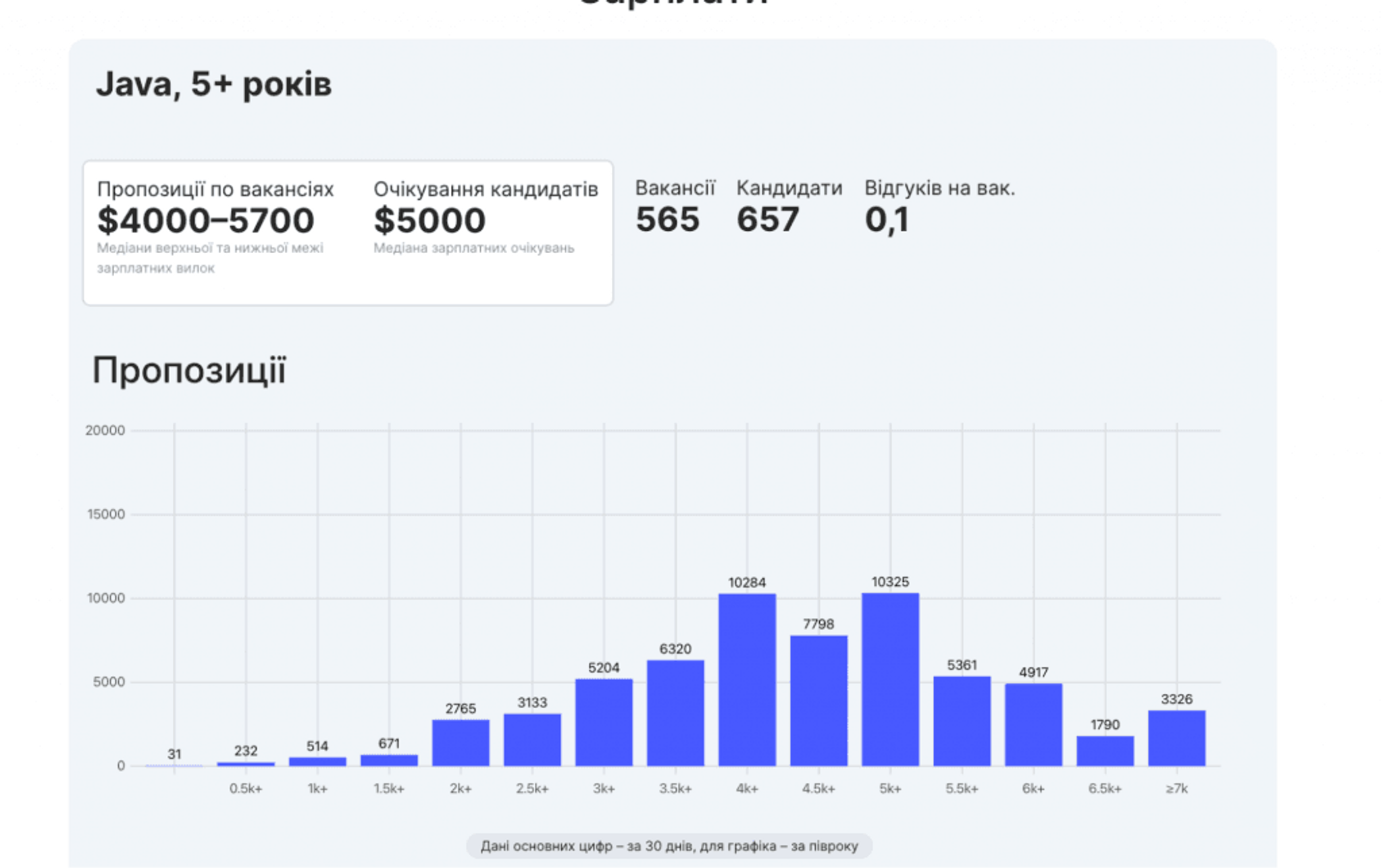The image size is (1383, 868).
Task: Click the 1.5k+ bar with 671
Action: click(x=389, y=760)
